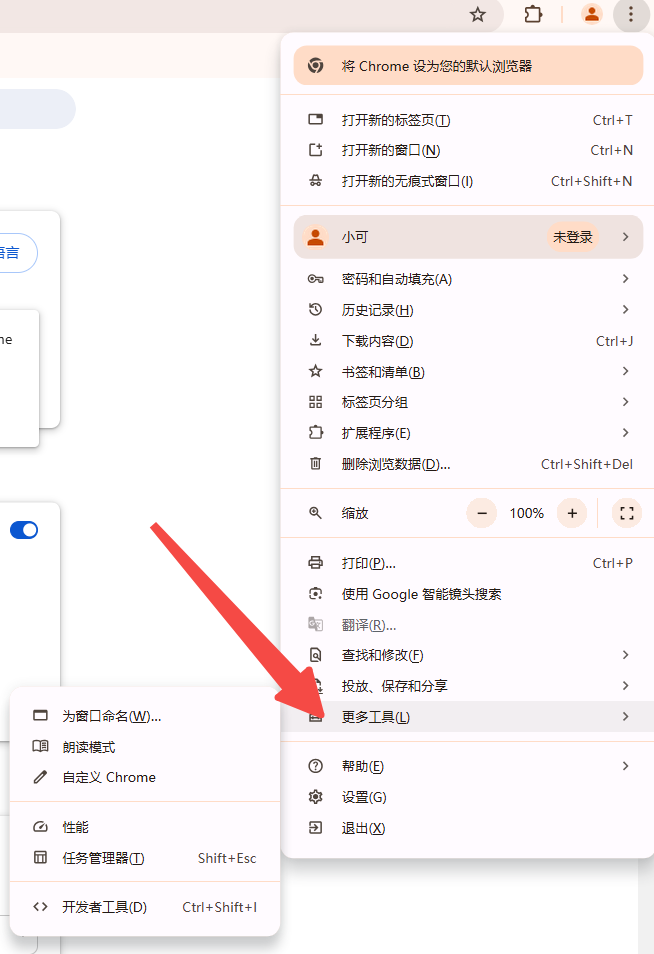Screen dimensions: 654x954
Task: Click the history clock icon beside 历史记录
Action: [x=315, y=310]
